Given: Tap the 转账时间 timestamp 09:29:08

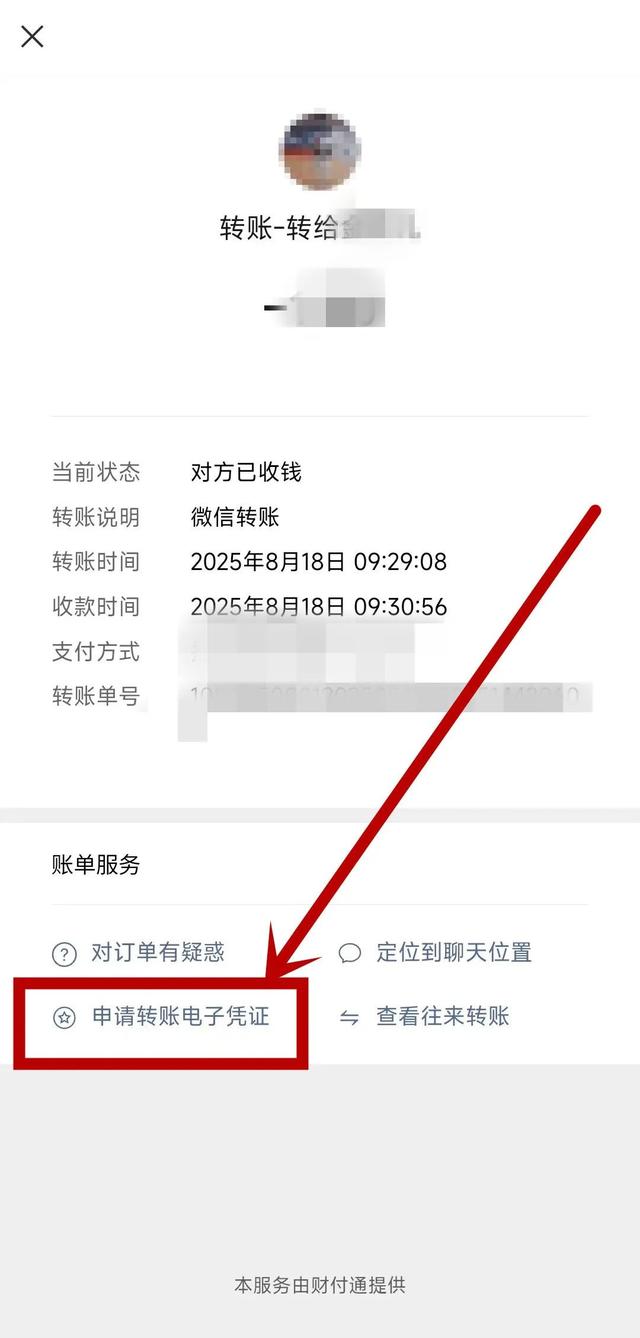Looking at the screenshot, I should click(x=319, y=561).
